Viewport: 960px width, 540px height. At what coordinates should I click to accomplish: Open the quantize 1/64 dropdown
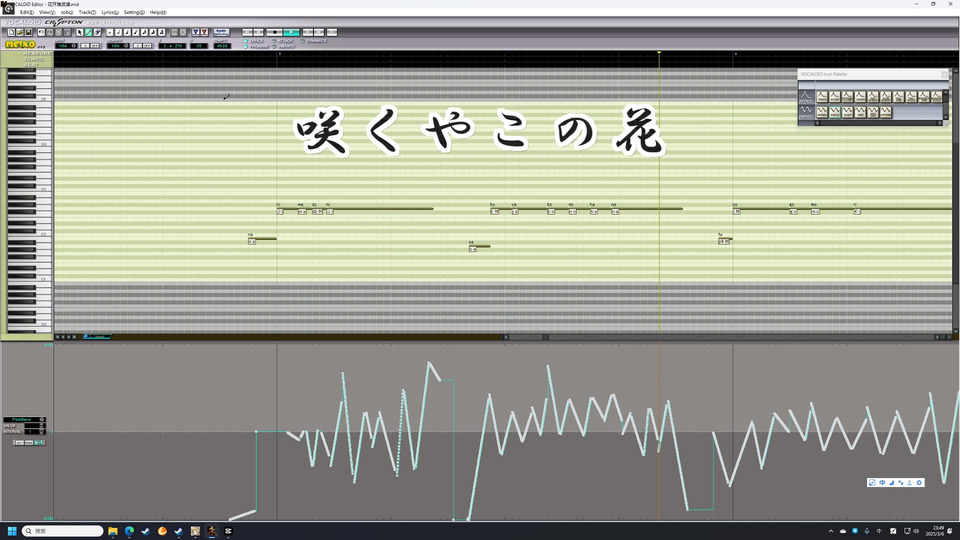(x=66, y=46)
